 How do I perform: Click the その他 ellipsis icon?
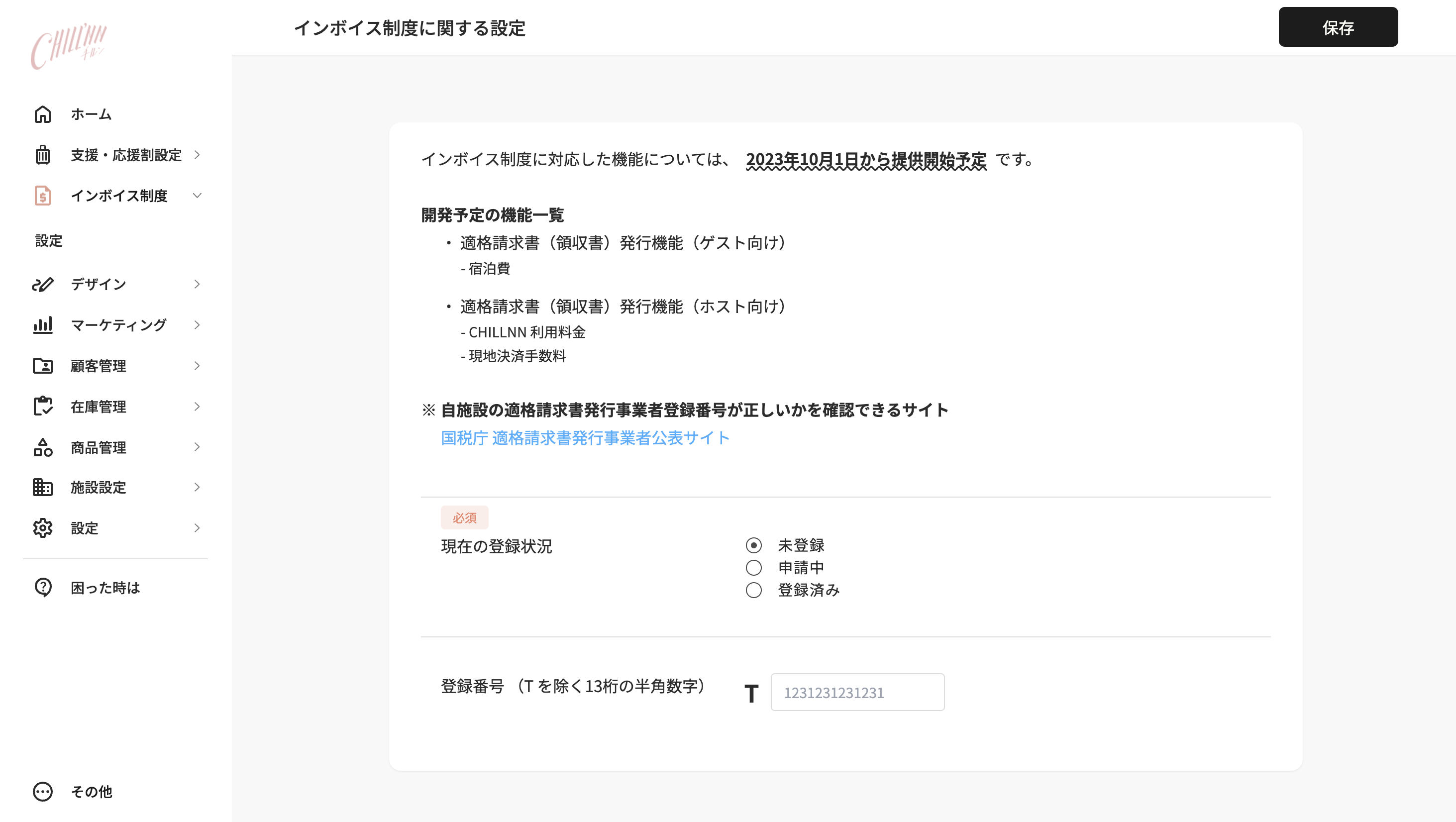tap(42, 792)
